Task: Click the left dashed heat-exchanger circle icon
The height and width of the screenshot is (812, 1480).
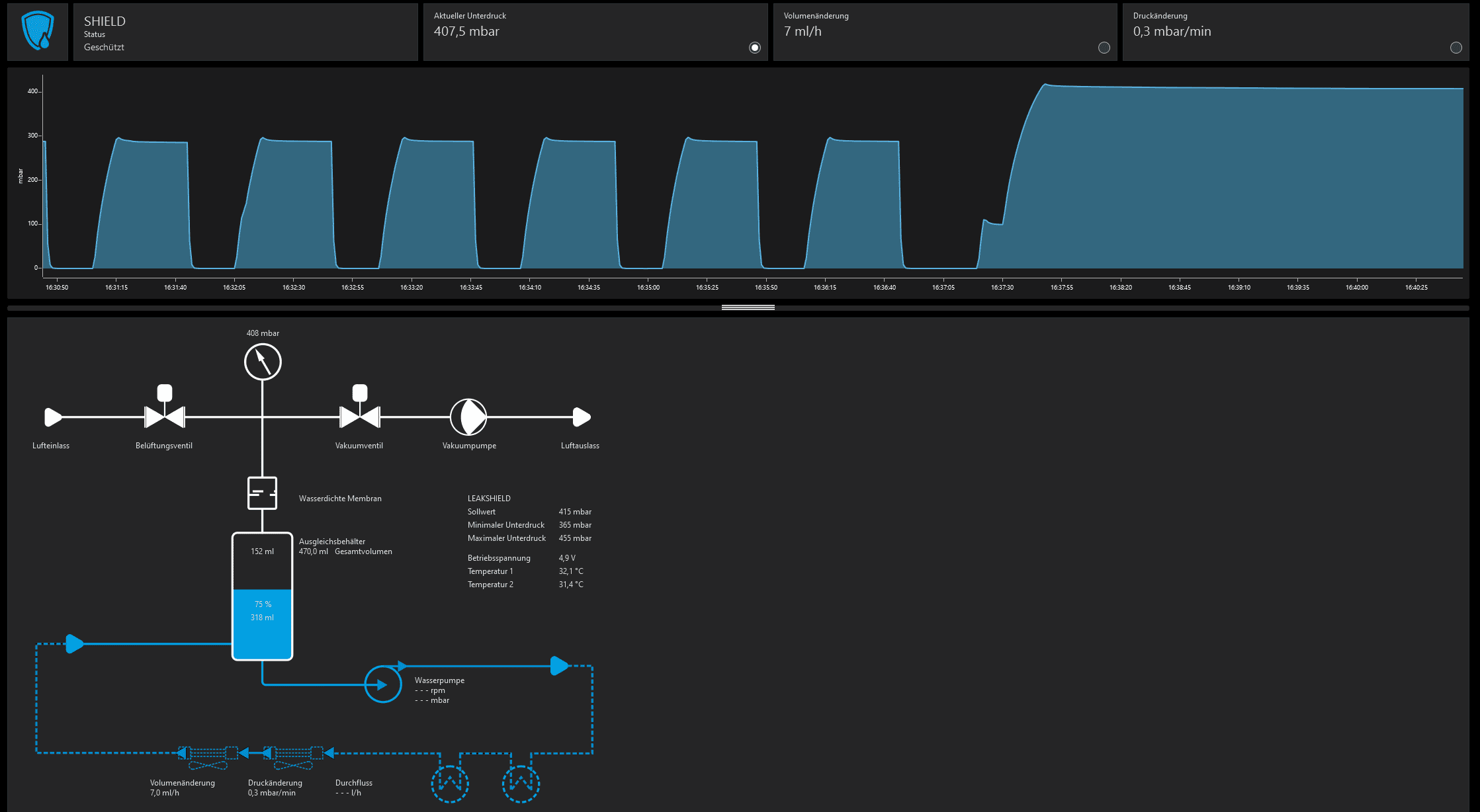Action: 450,784
